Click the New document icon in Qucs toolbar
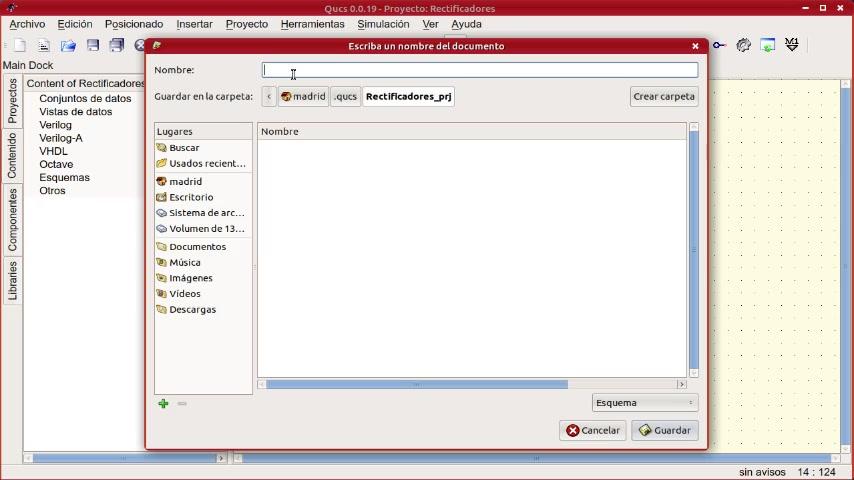This screenshot has height=480, width=854. [x=20, y=45]
